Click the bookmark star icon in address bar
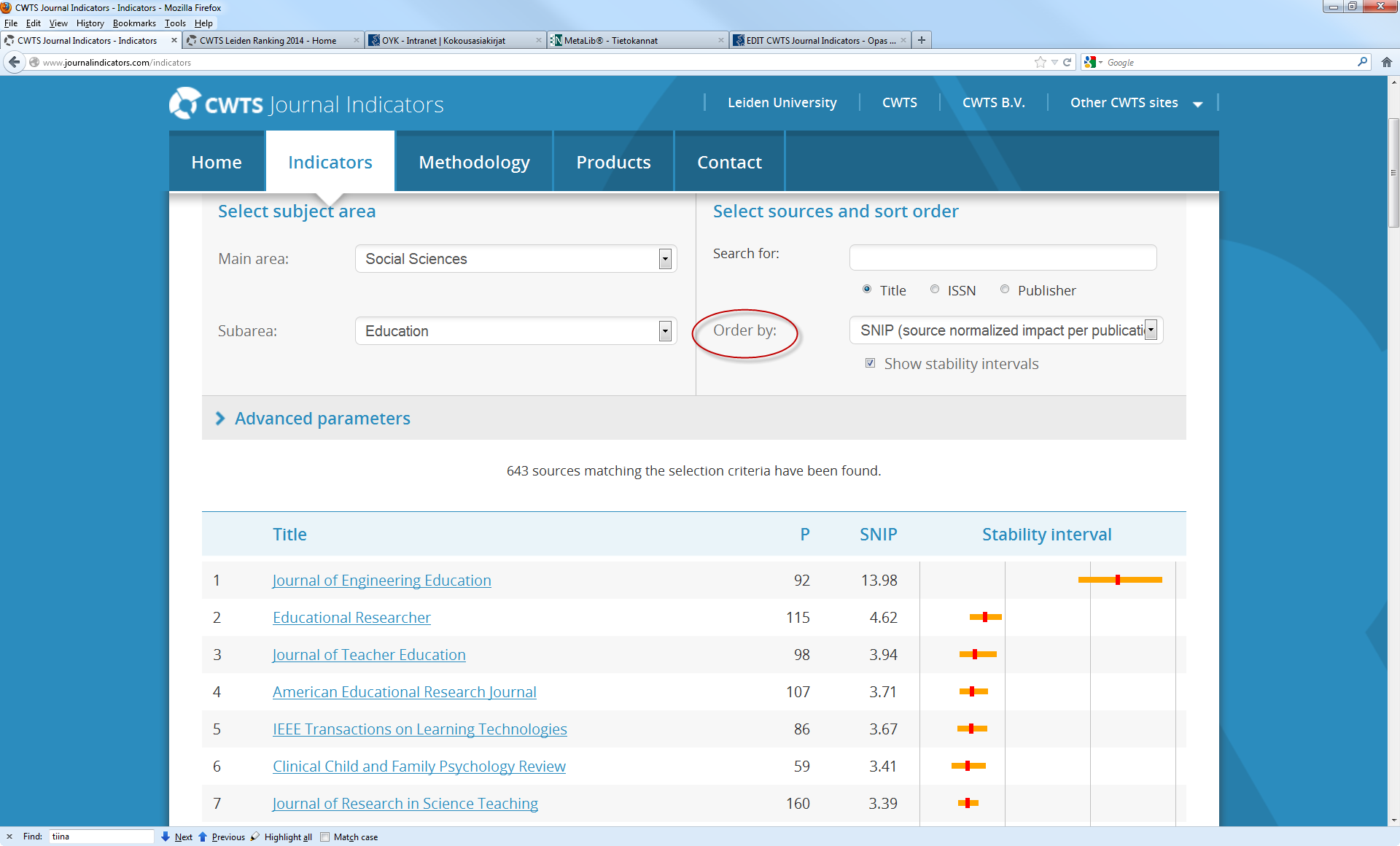1400x846 pixels. pos(1040,63)
